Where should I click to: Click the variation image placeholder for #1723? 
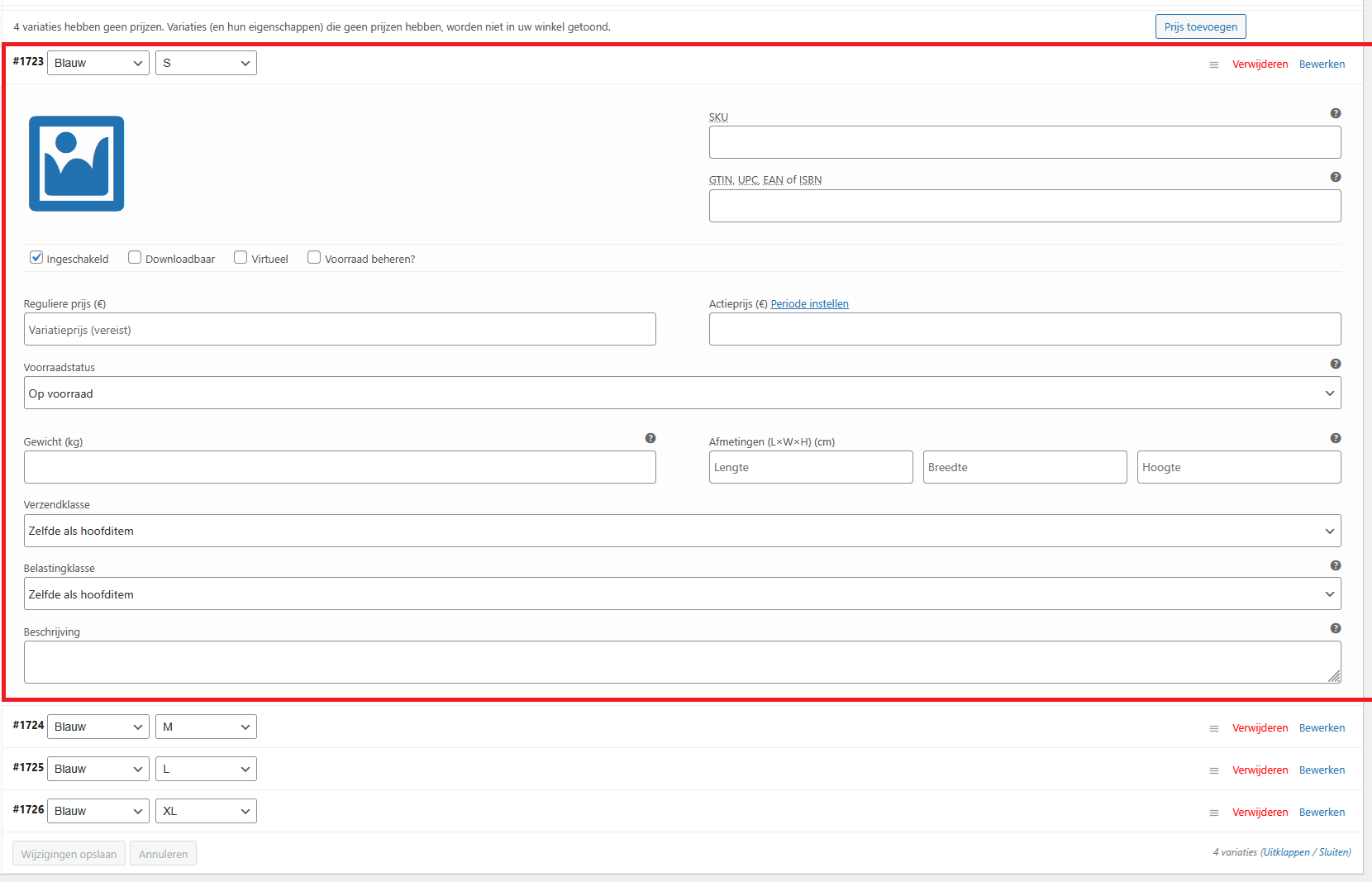[x=76, y=164]
